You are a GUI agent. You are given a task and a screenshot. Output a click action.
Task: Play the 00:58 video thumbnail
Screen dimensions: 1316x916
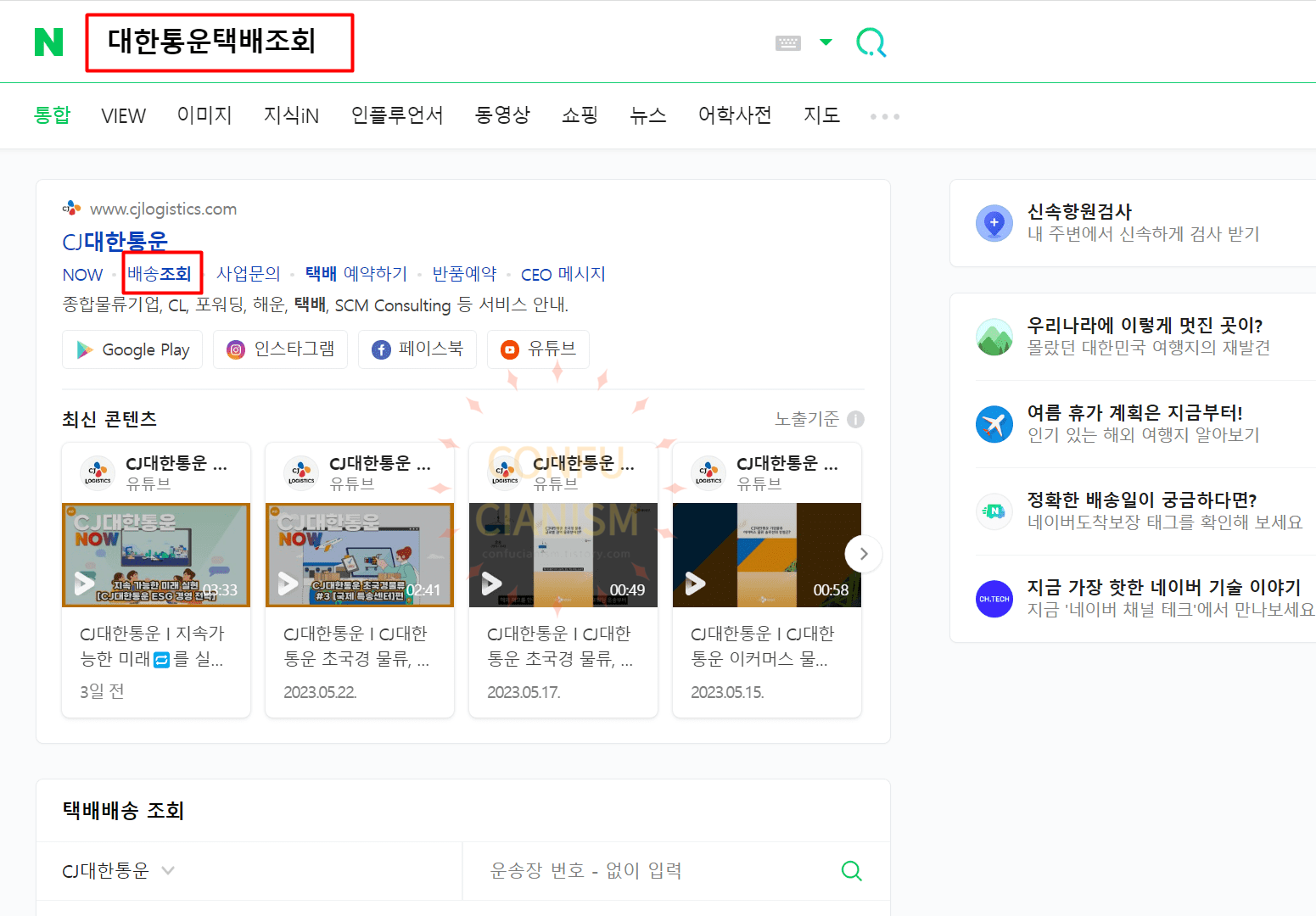coord(767,555)
